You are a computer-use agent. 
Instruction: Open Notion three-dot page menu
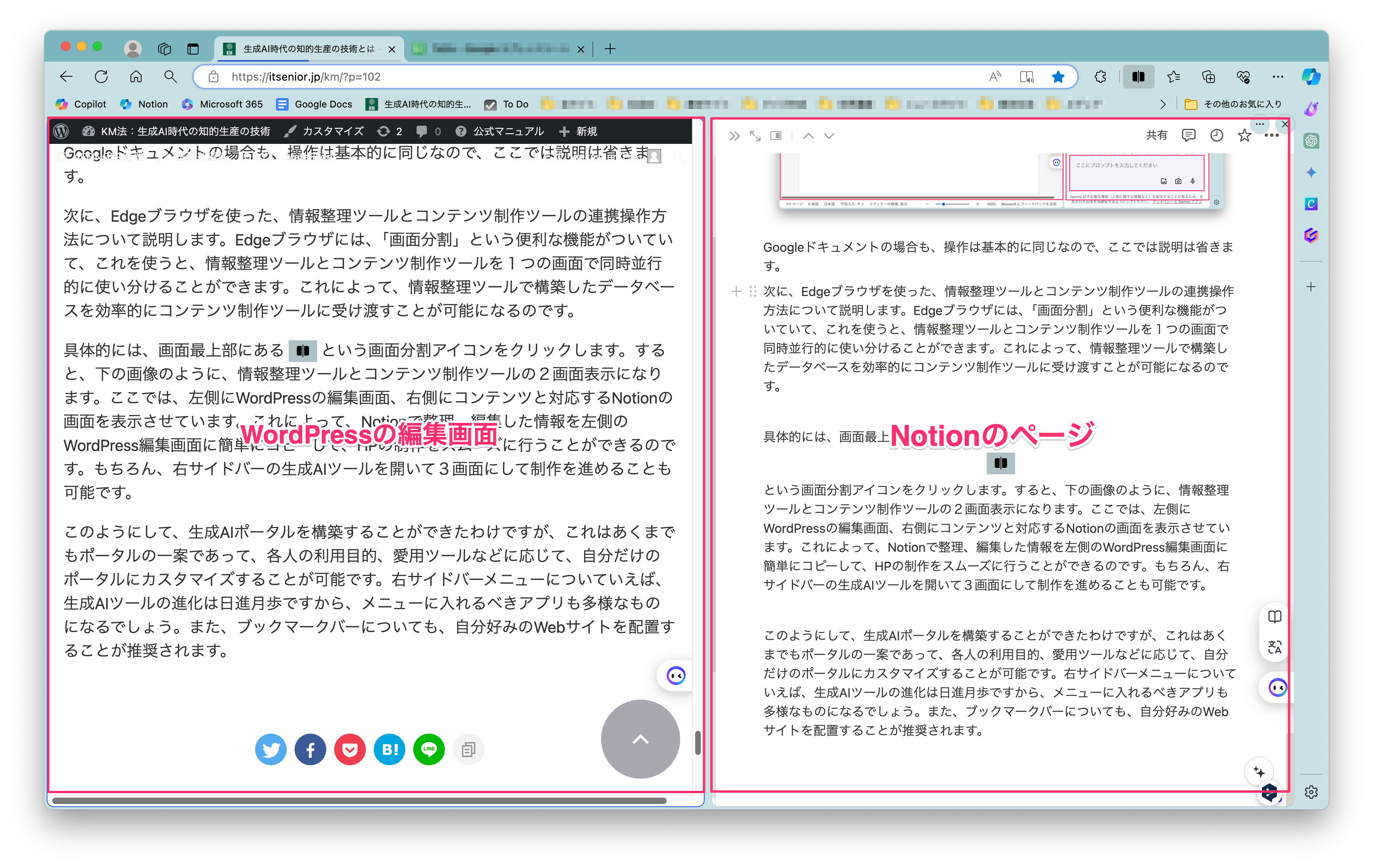[x=1271, y=136]
